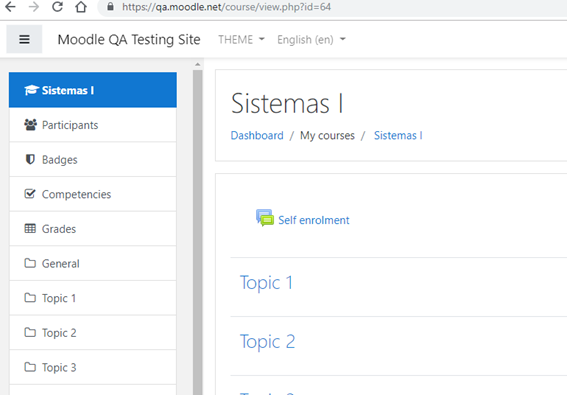Open the Sistemas I breadcrumb link
567x395 pixels.
point(398,135)
